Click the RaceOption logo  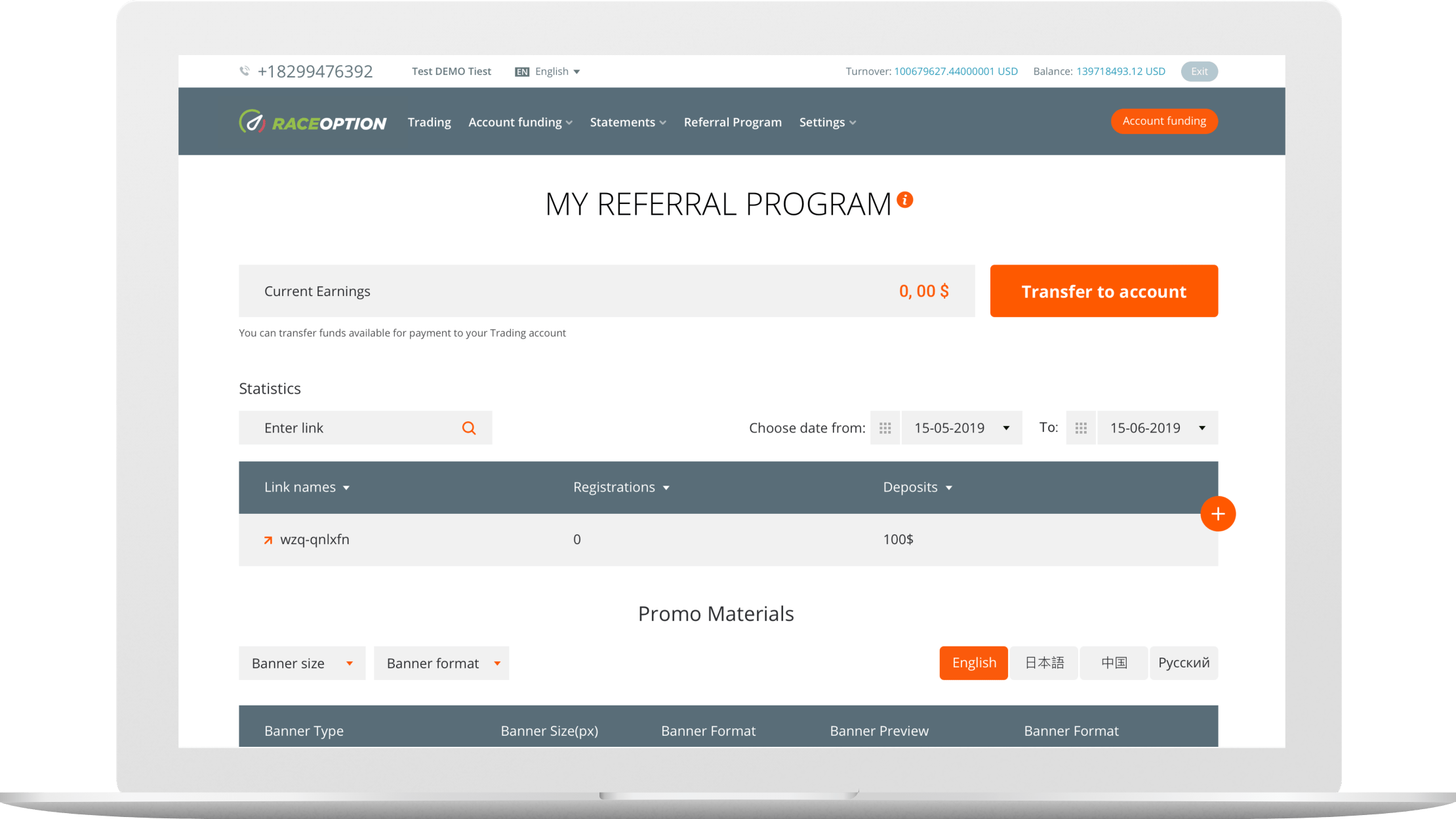[x=313, y=122]
